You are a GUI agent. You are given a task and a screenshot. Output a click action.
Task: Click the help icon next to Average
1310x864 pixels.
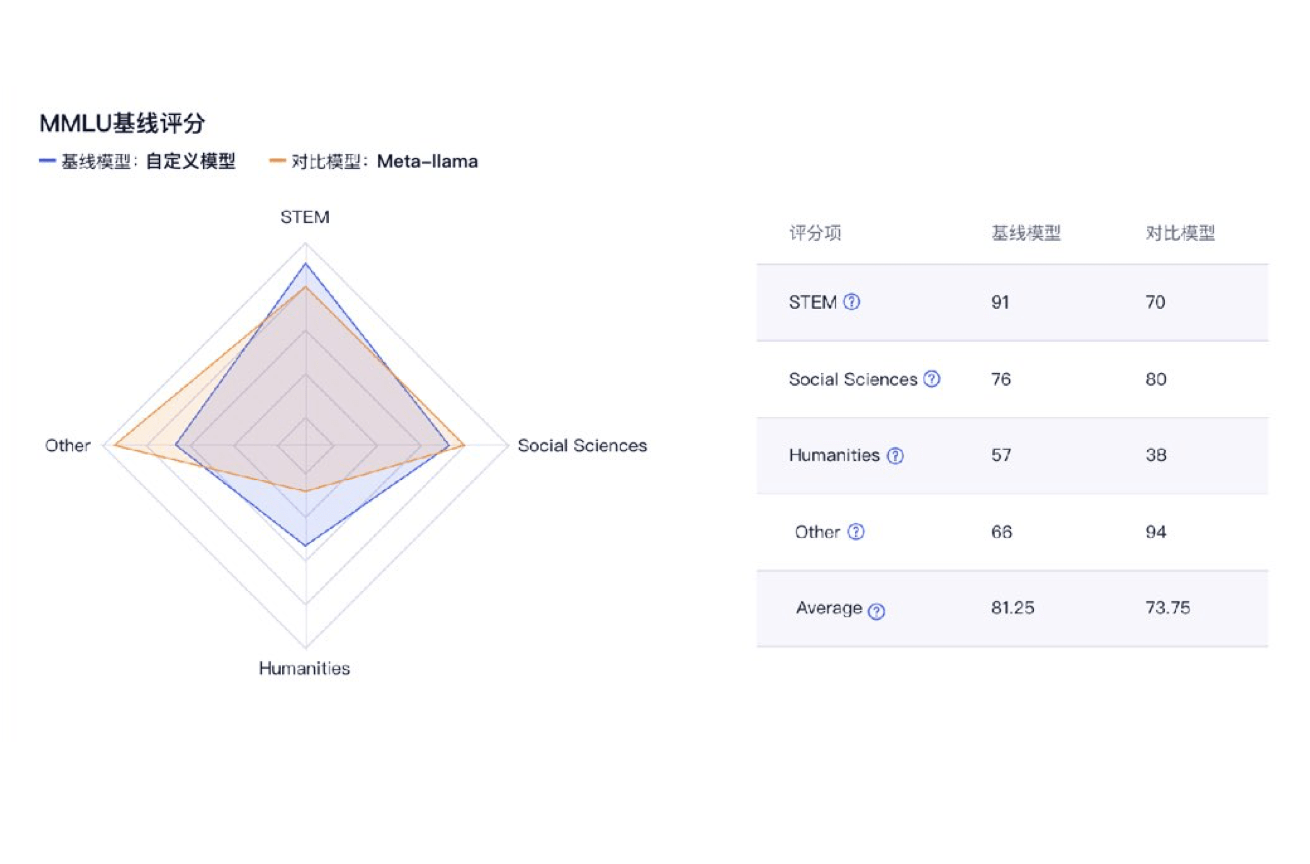pyautogui.click(x=876, y=611)
